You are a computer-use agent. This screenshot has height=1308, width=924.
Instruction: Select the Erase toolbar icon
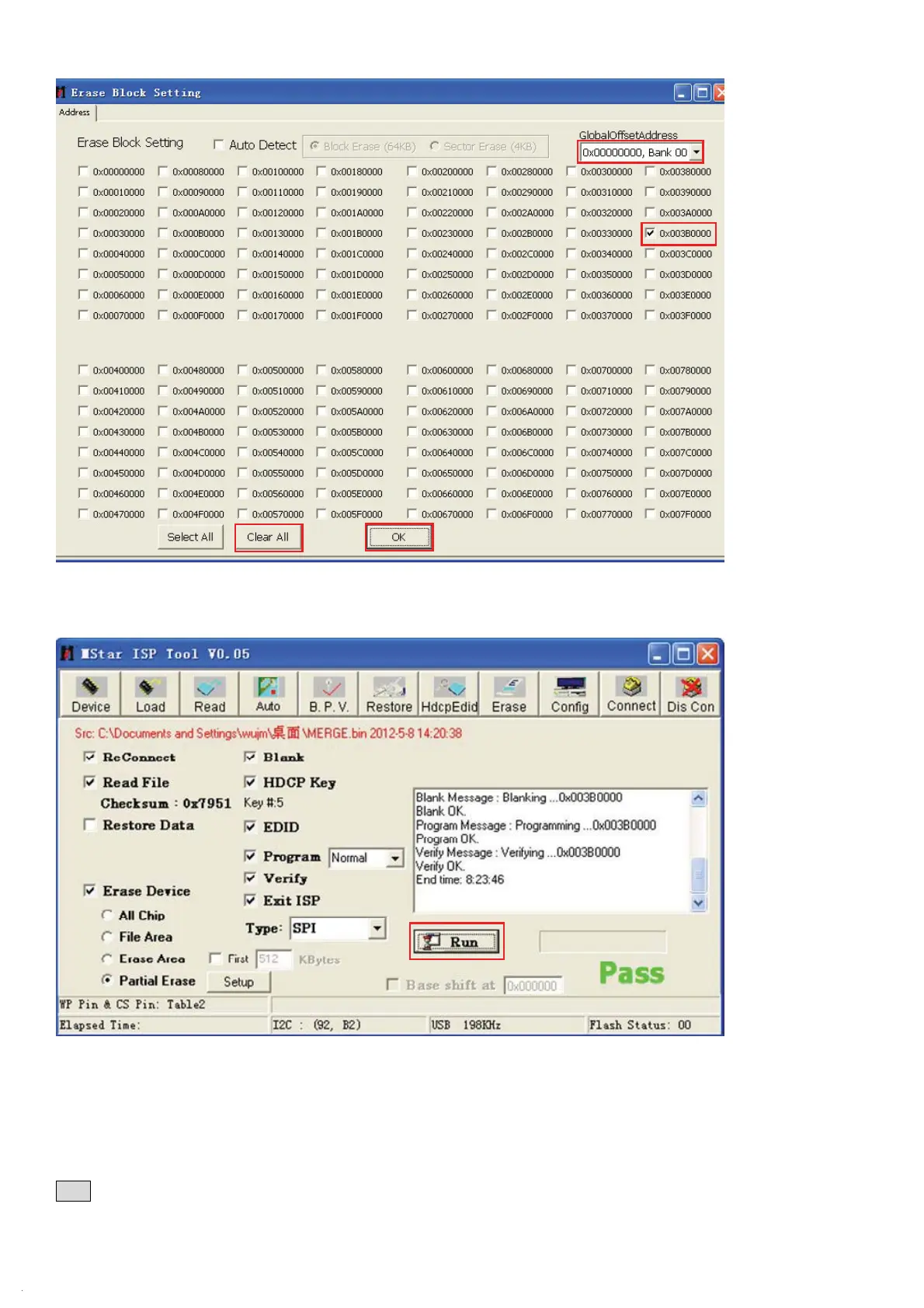pyautogui.click(x=509, y=694)
